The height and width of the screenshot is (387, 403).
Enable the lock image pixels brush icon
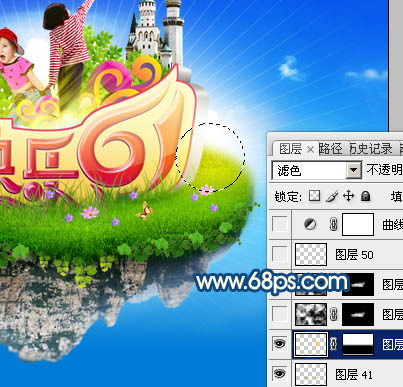(332, 196)
